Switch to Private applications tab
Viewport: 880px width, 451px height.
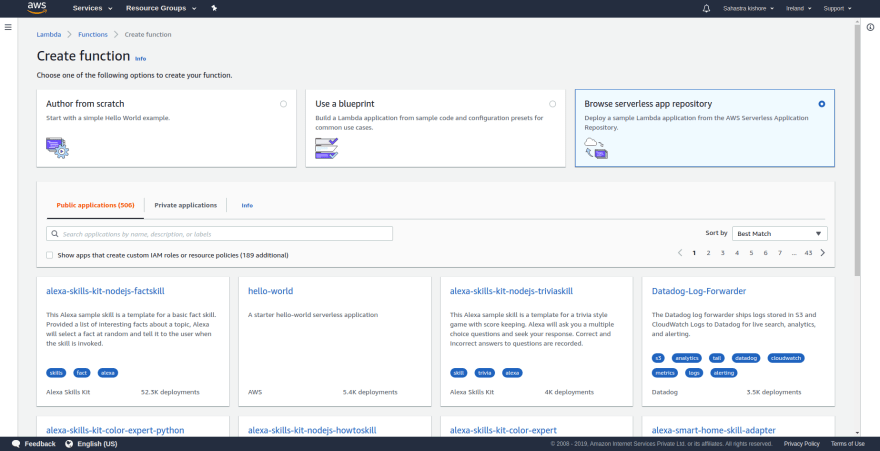(x=186, y=205)
